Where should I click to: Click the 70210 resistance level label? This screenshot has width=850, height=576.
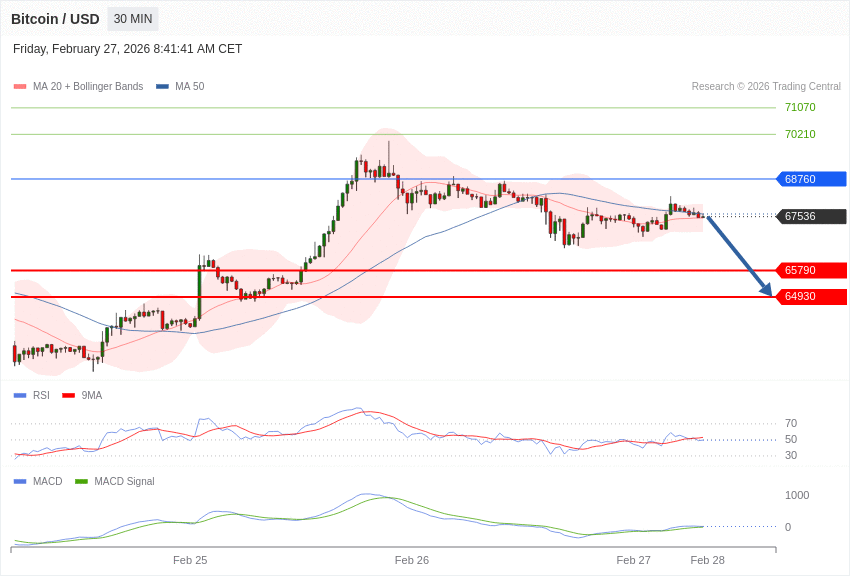coord(800,134)
